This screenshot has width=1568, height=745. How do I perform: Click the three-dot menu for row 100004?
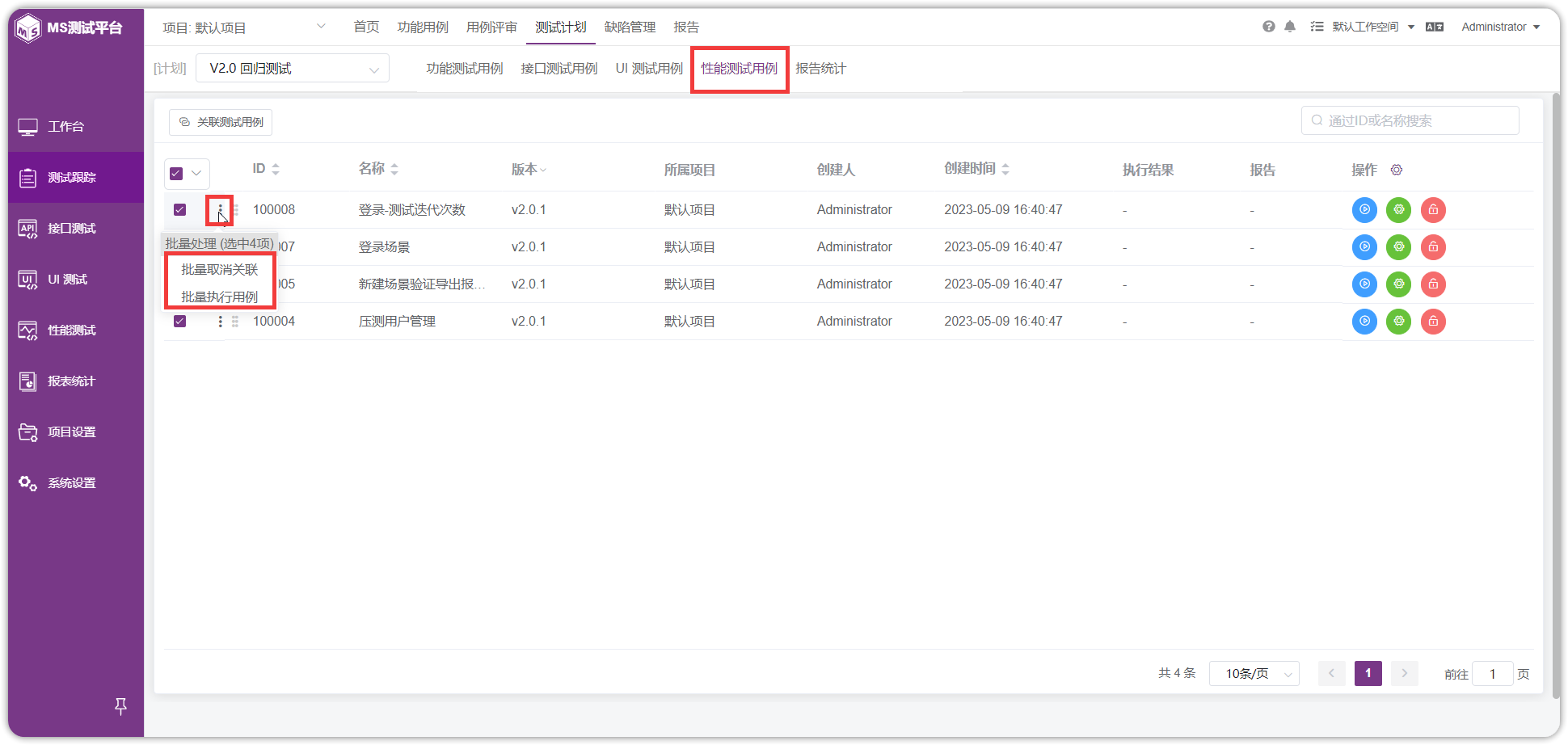(x=220, y=322)
